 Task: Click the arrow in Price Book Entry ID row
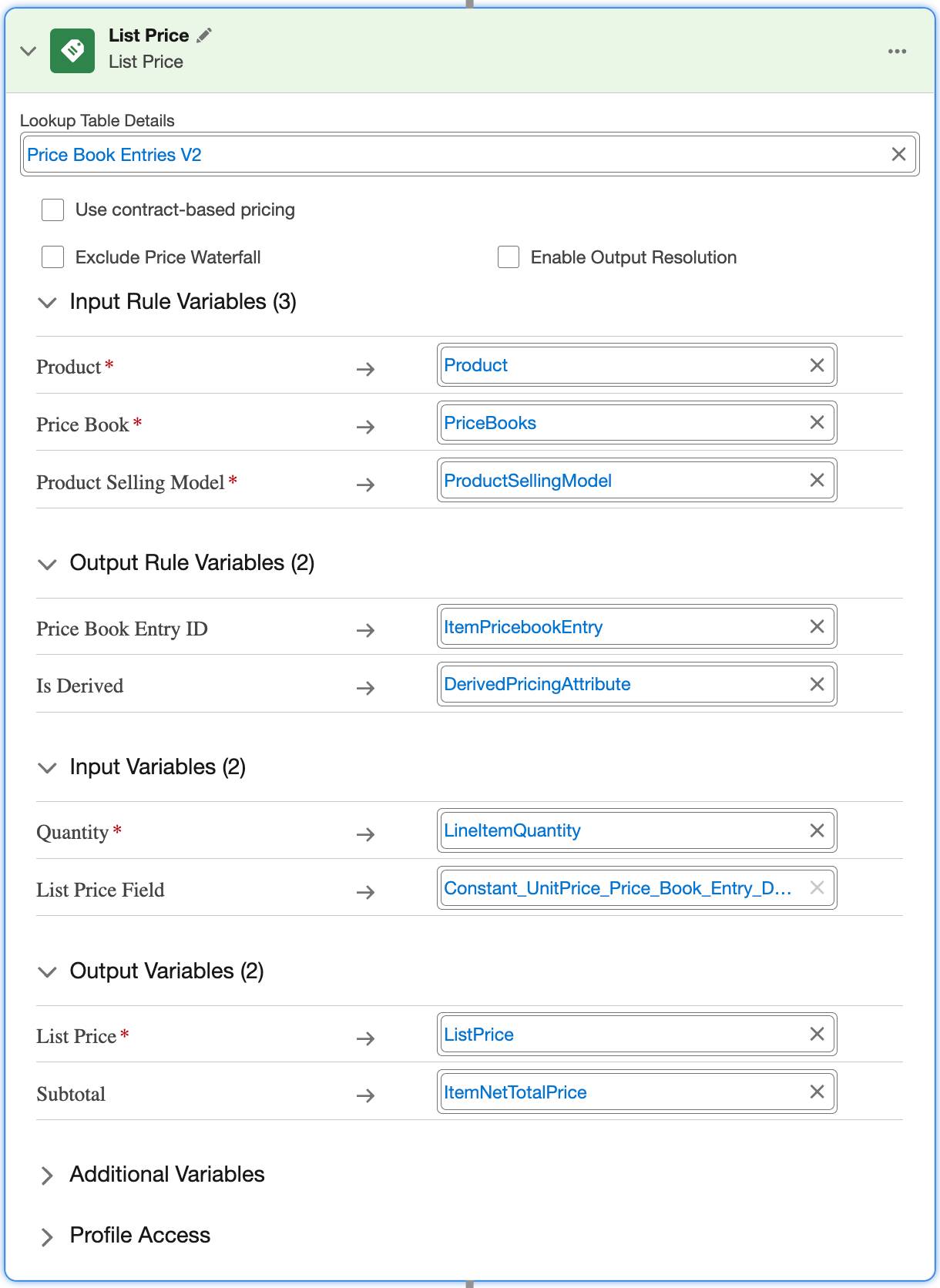366,630
